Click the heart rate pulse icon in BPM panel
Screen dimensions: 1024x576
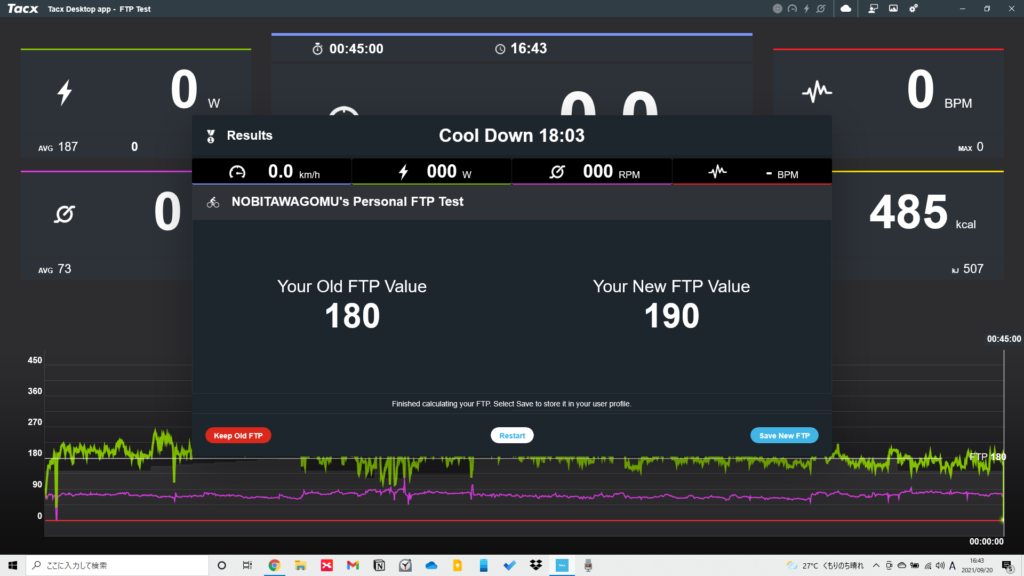tap(817, 93)
